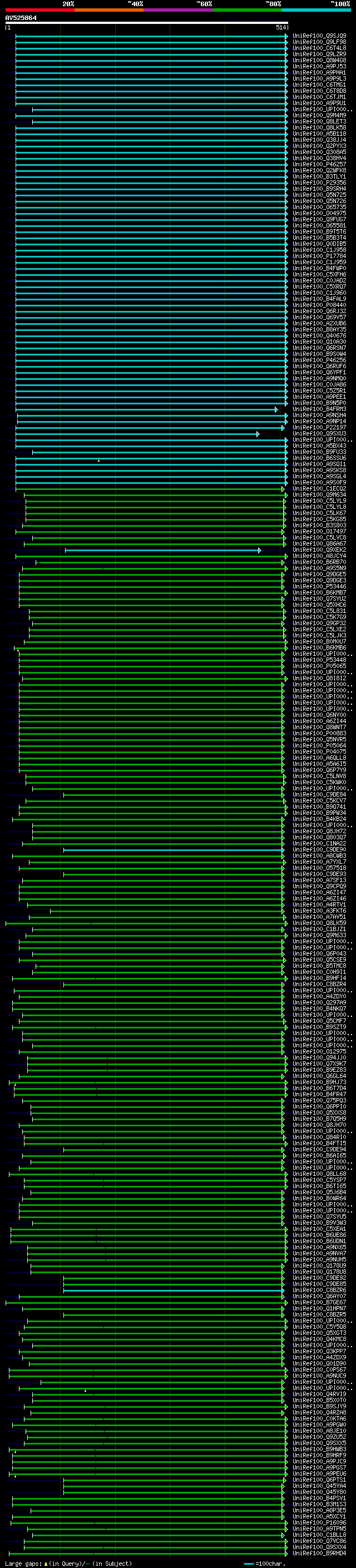Click the '=100char.' scale label
356x1568 pixels.
[270, 1564]
